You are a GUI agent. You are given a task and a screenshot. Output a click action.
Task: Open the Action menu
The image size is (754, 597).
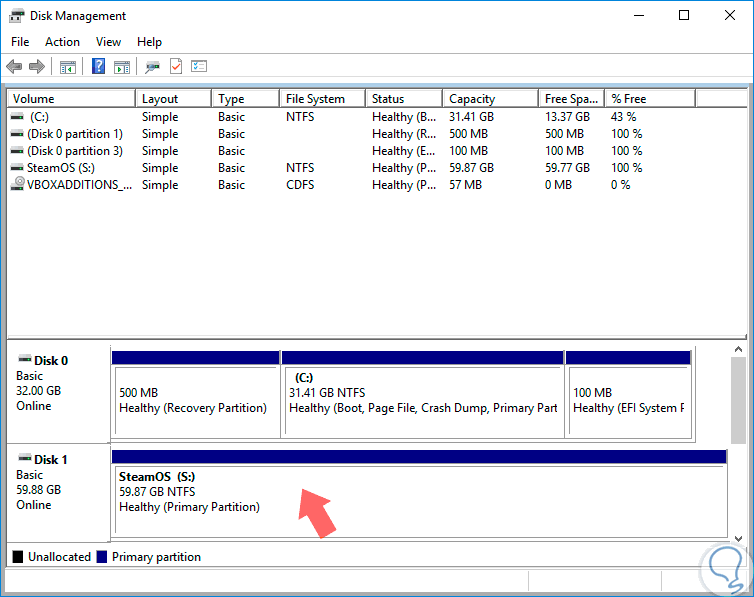pos(63,42)
